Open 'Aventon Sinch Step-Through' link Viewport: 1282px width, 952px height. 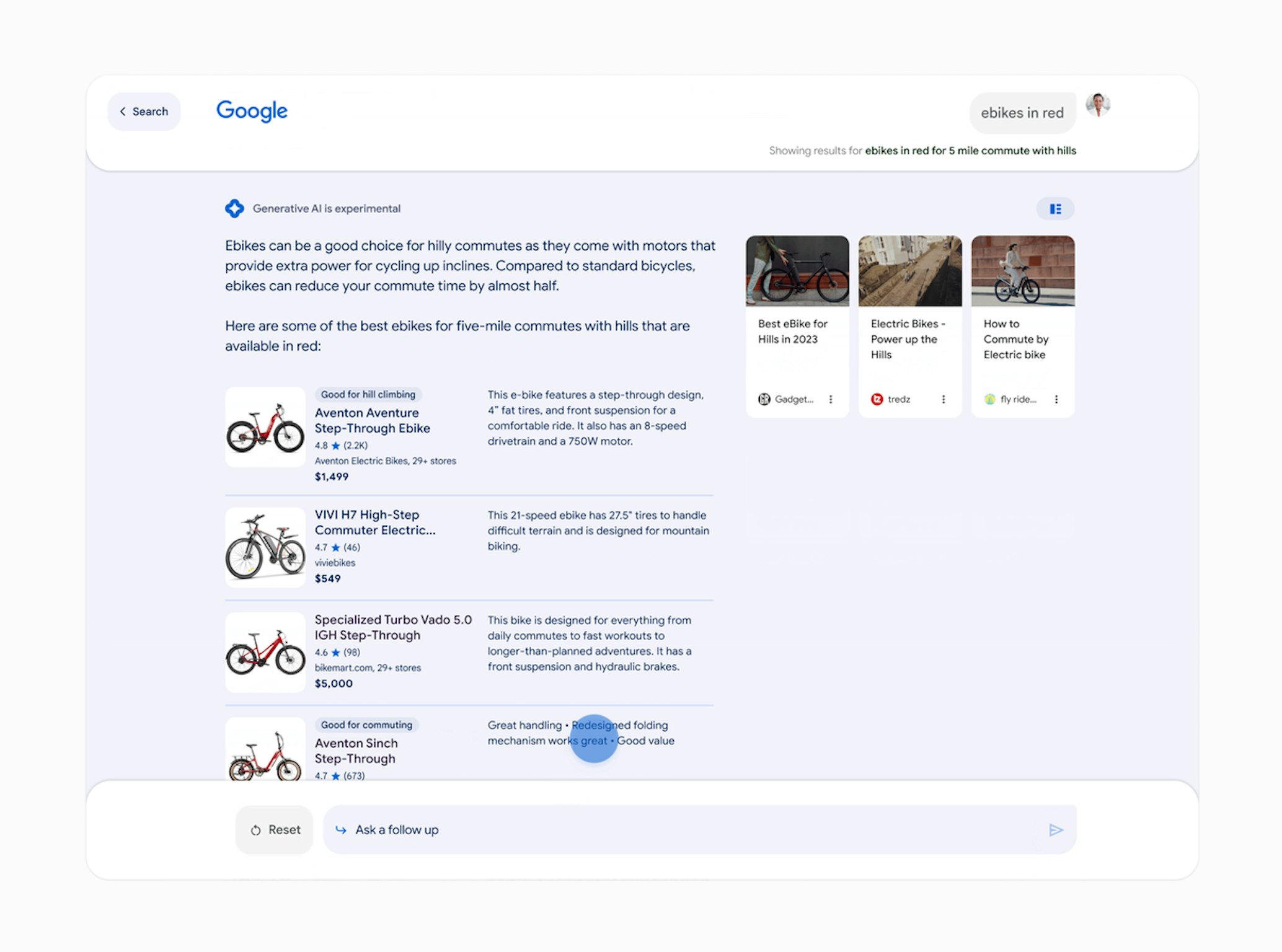click(x=356, y=751)
